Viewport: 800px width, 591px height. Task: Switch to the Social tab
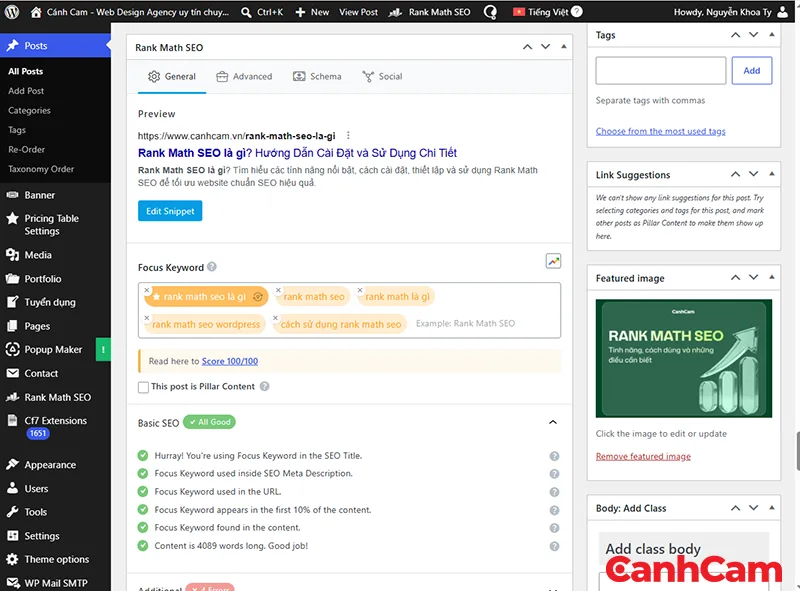click(382, 77)
